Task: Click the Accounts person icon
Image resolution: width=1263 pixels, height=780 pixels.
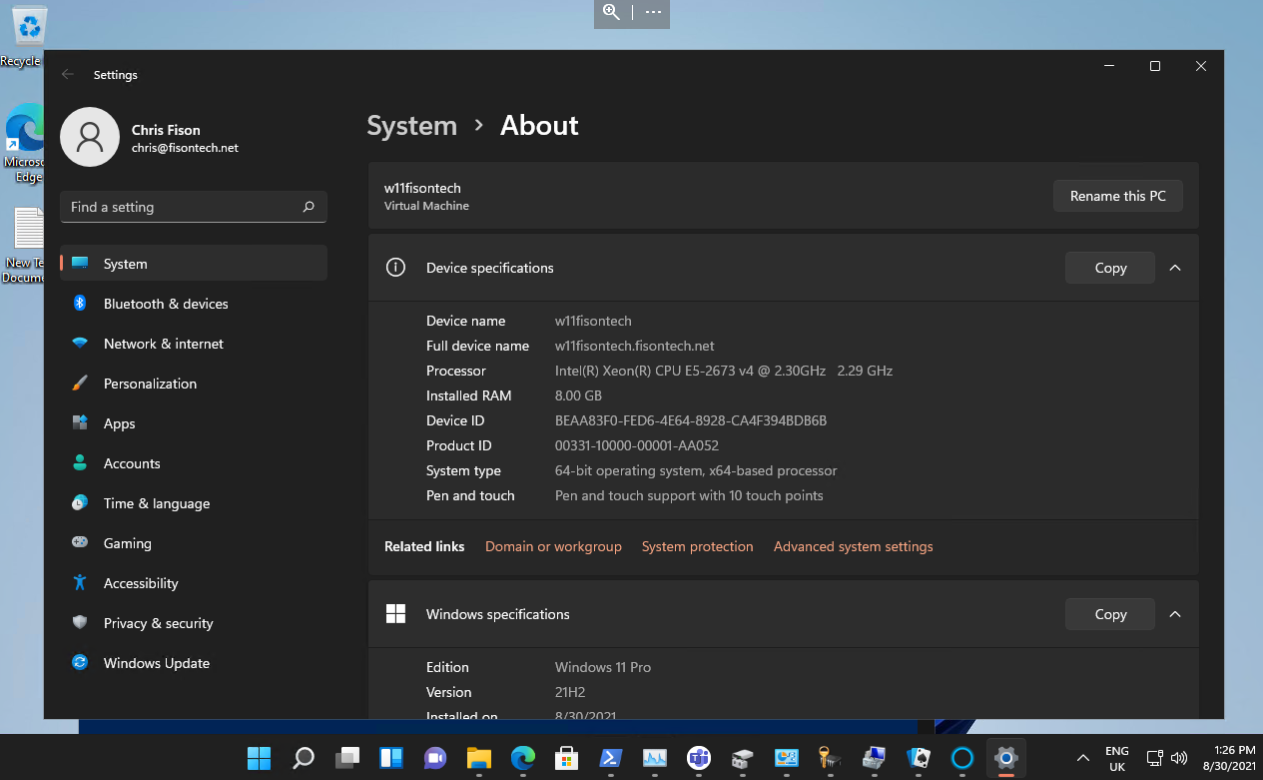Action: [80, 463]
